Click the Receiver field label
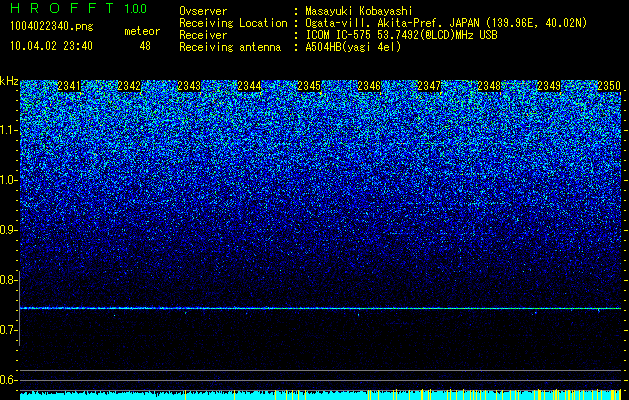 [x=203, y=35]
